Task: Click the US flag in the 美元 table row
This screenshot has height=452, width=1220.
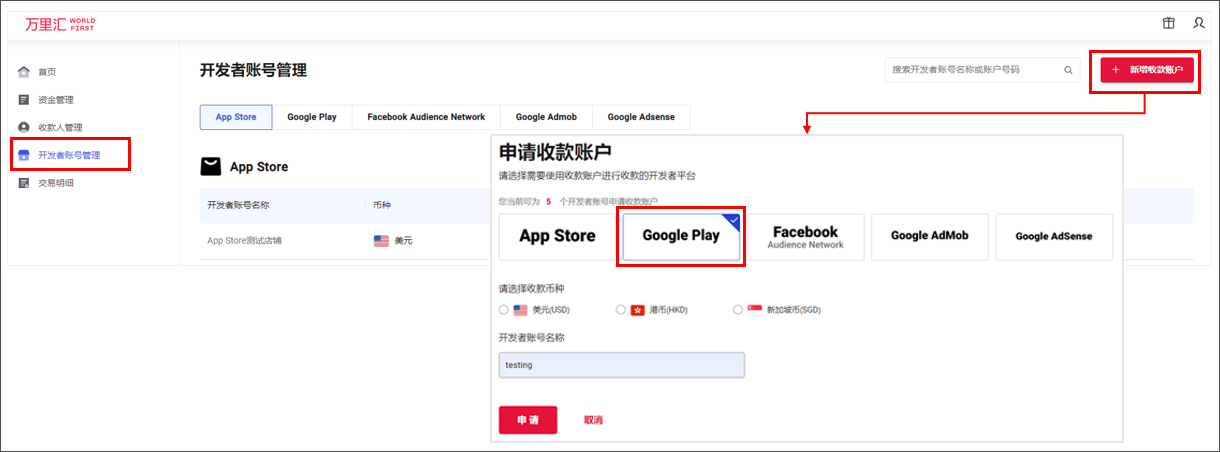Action: (381, 241)
